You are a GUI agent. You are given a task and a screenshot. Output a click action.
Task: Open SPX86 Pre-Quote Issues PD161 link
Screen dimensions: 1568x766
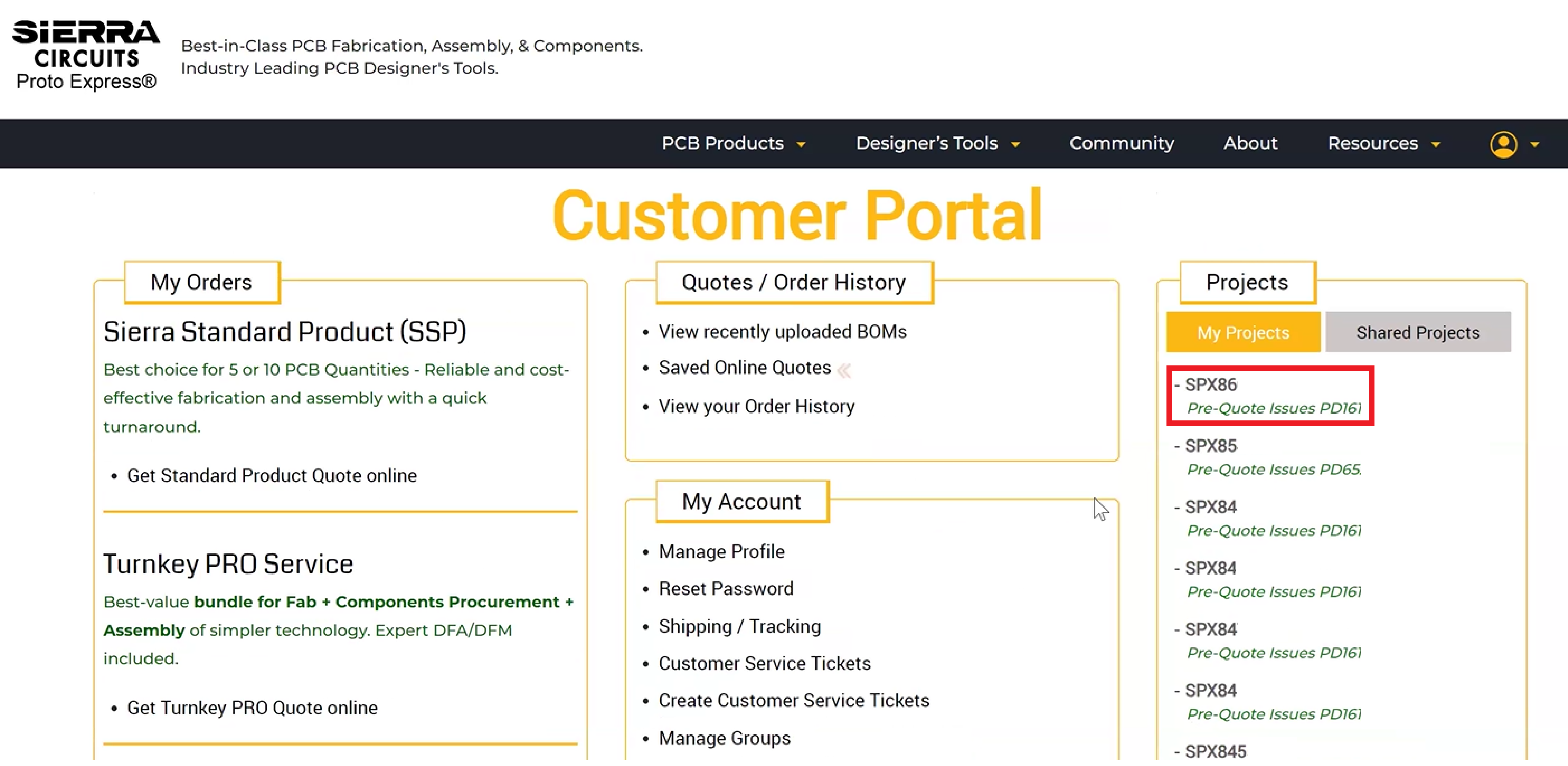coord(1274,409)
